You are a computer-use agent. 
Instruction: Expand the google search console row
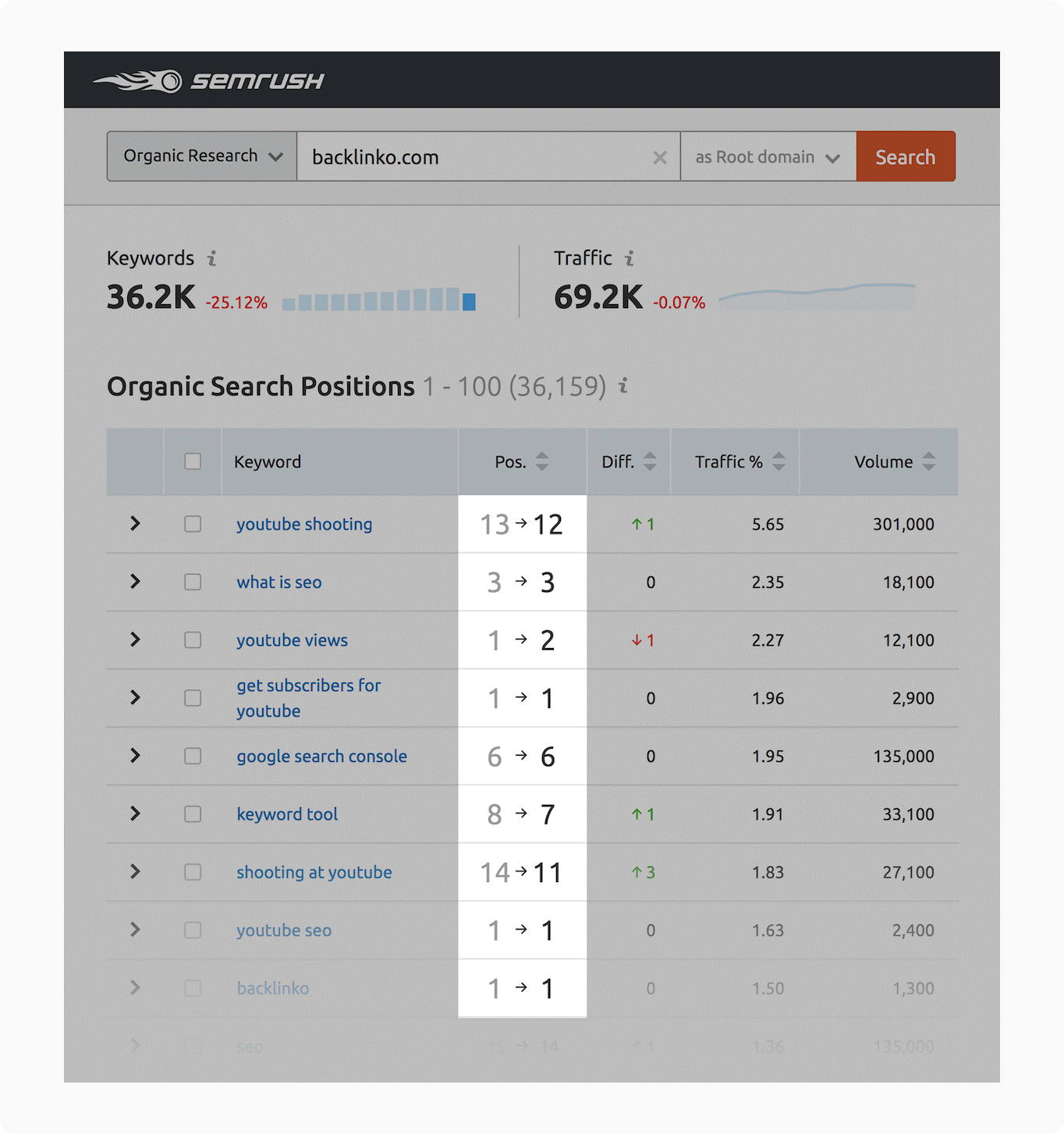coord(135,755)
